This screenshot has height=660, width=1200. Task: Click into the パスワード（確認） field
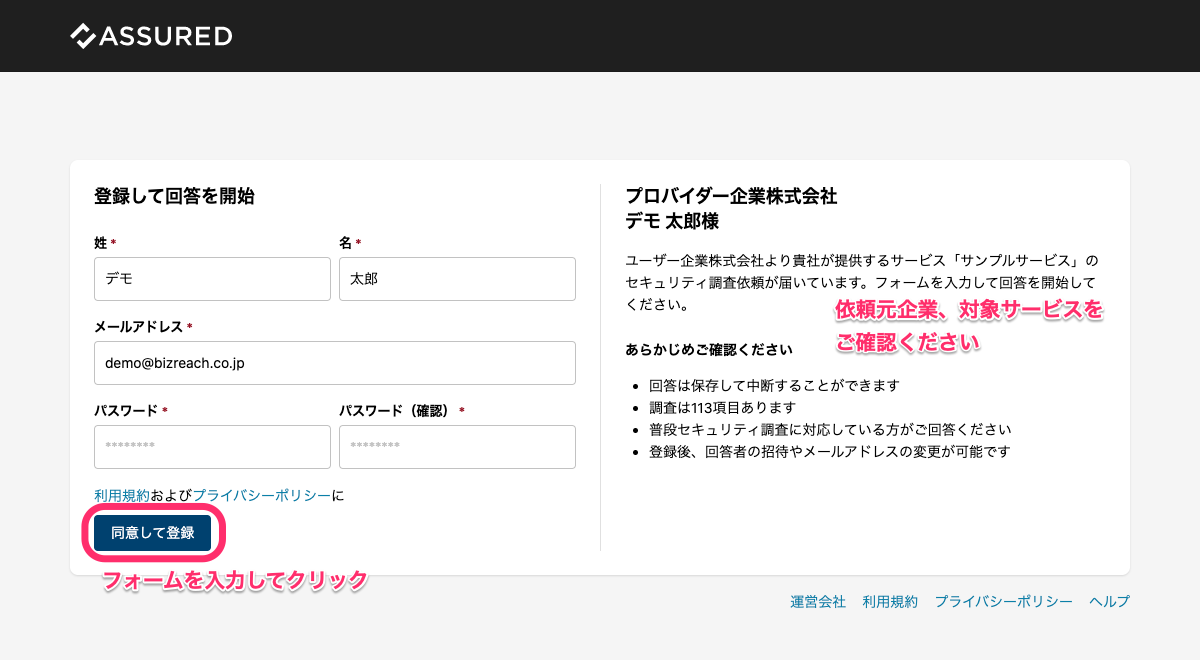(x=457, y=447)
